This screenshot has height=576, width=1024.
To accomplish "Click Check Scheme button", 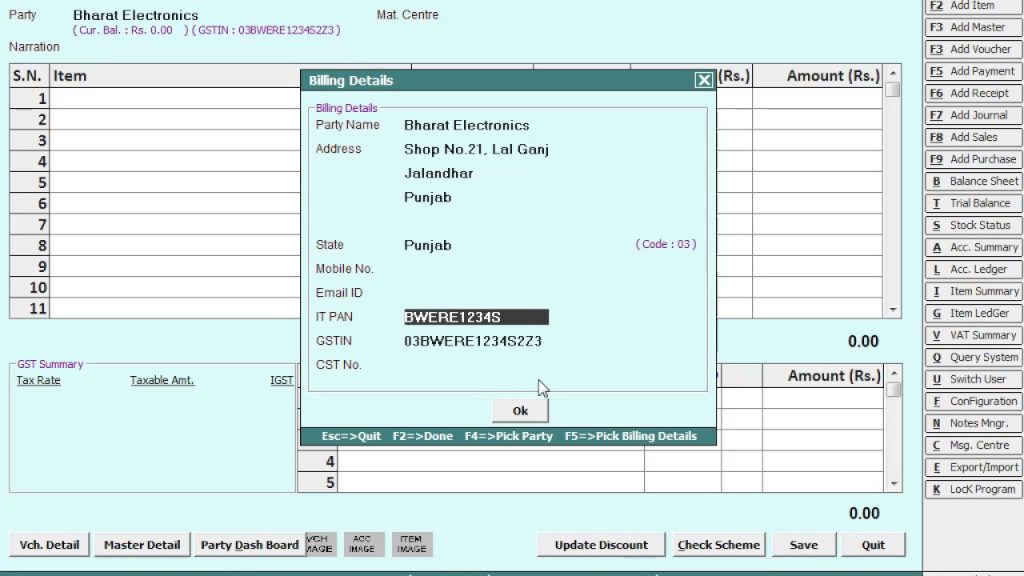I will pos(718,545).
